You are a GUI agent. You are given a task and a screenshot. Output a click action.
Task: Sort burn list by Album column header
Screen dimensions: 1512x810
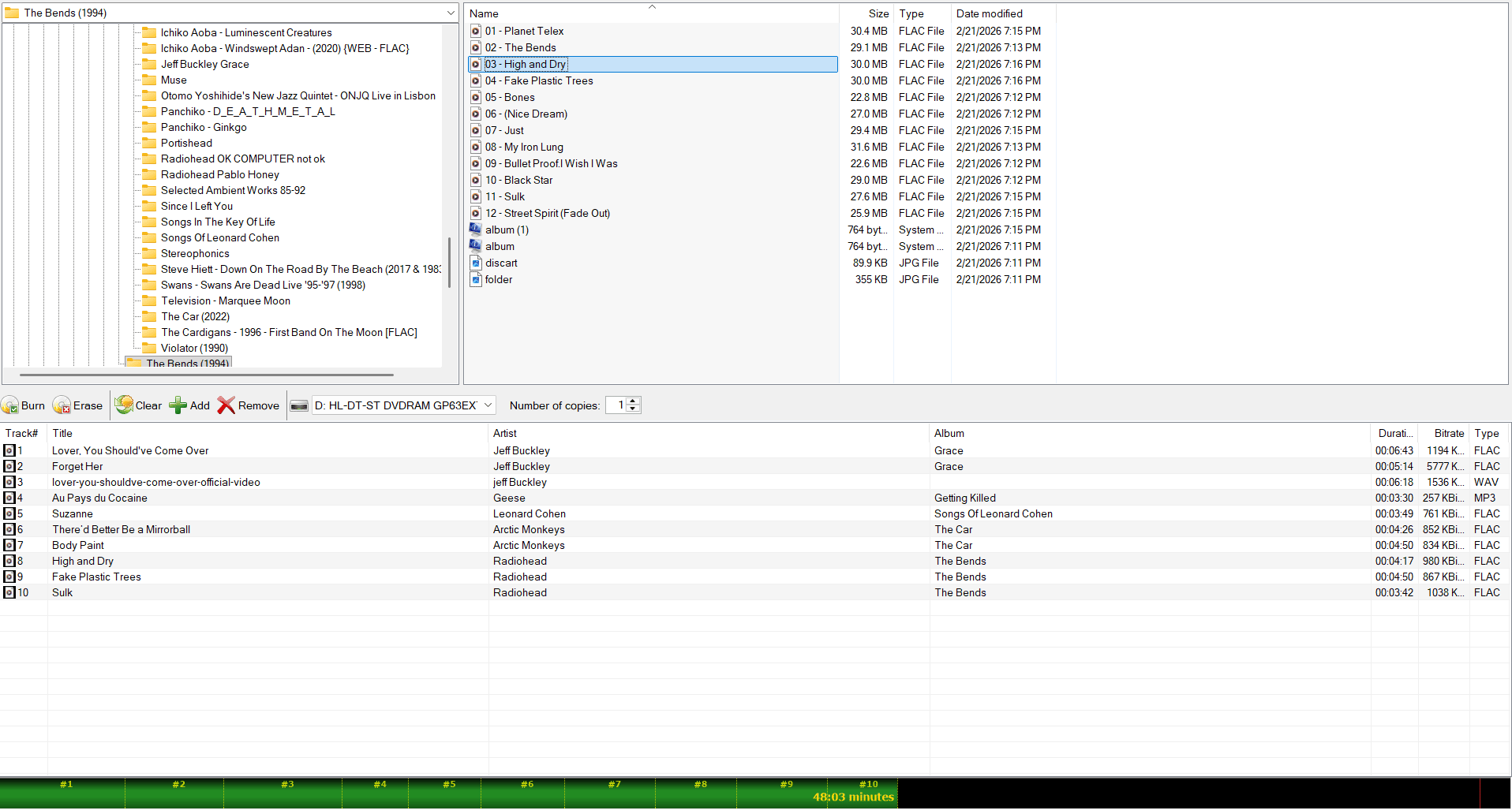[1151, 433]
